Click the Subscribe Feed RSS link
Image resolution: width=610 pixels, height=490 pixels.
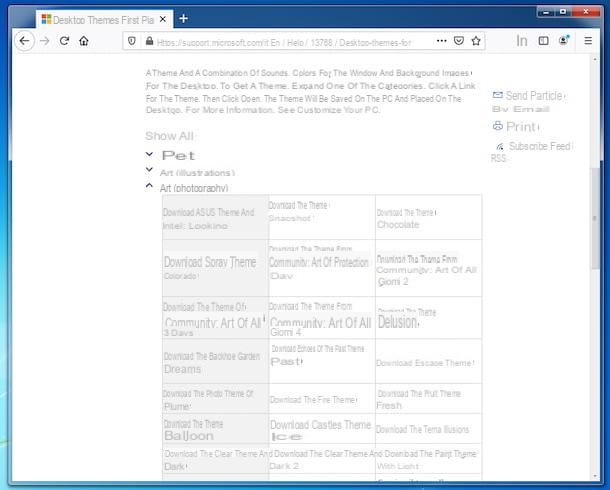tap(532, 152)
